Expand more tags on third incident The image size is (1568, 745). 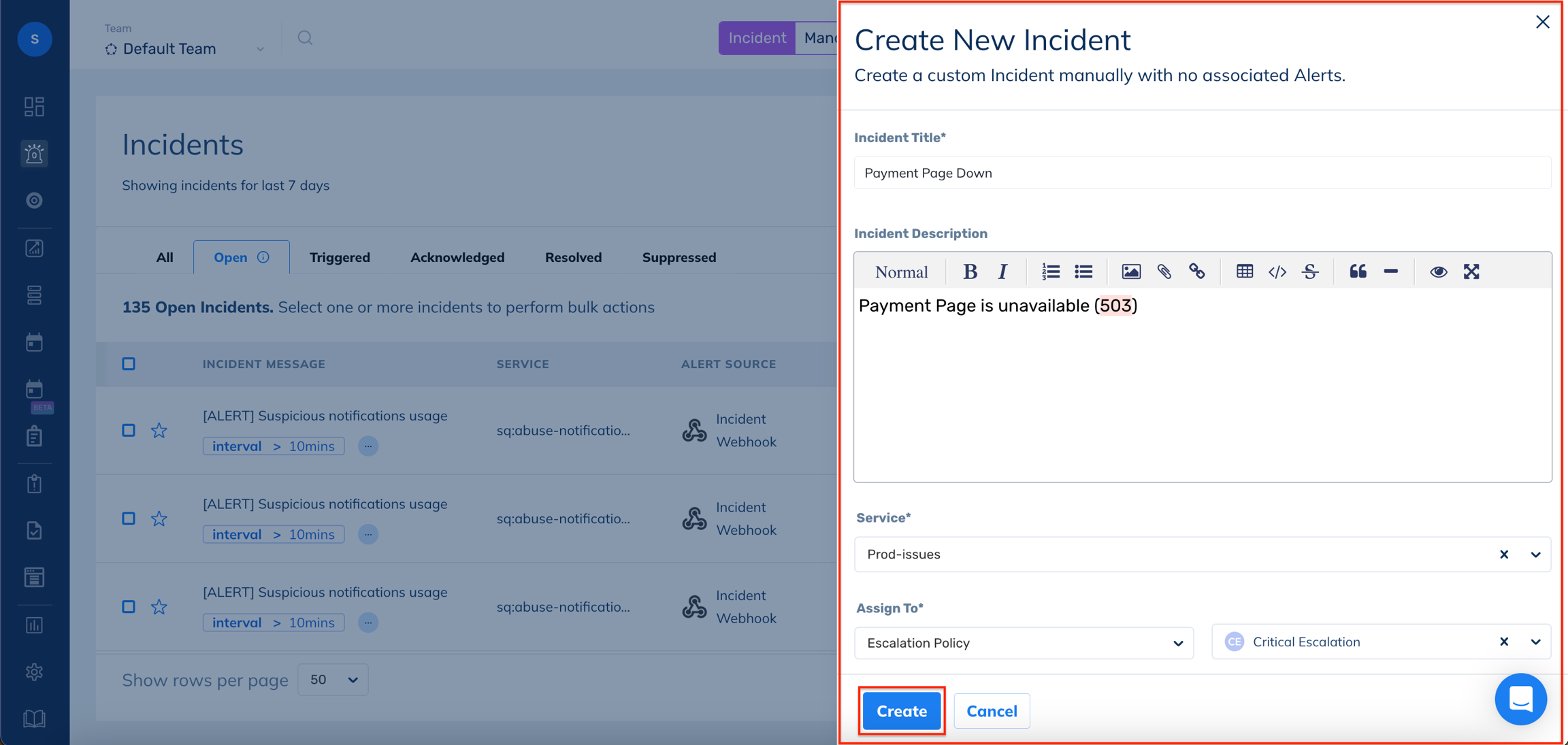(x=368, y=623)
